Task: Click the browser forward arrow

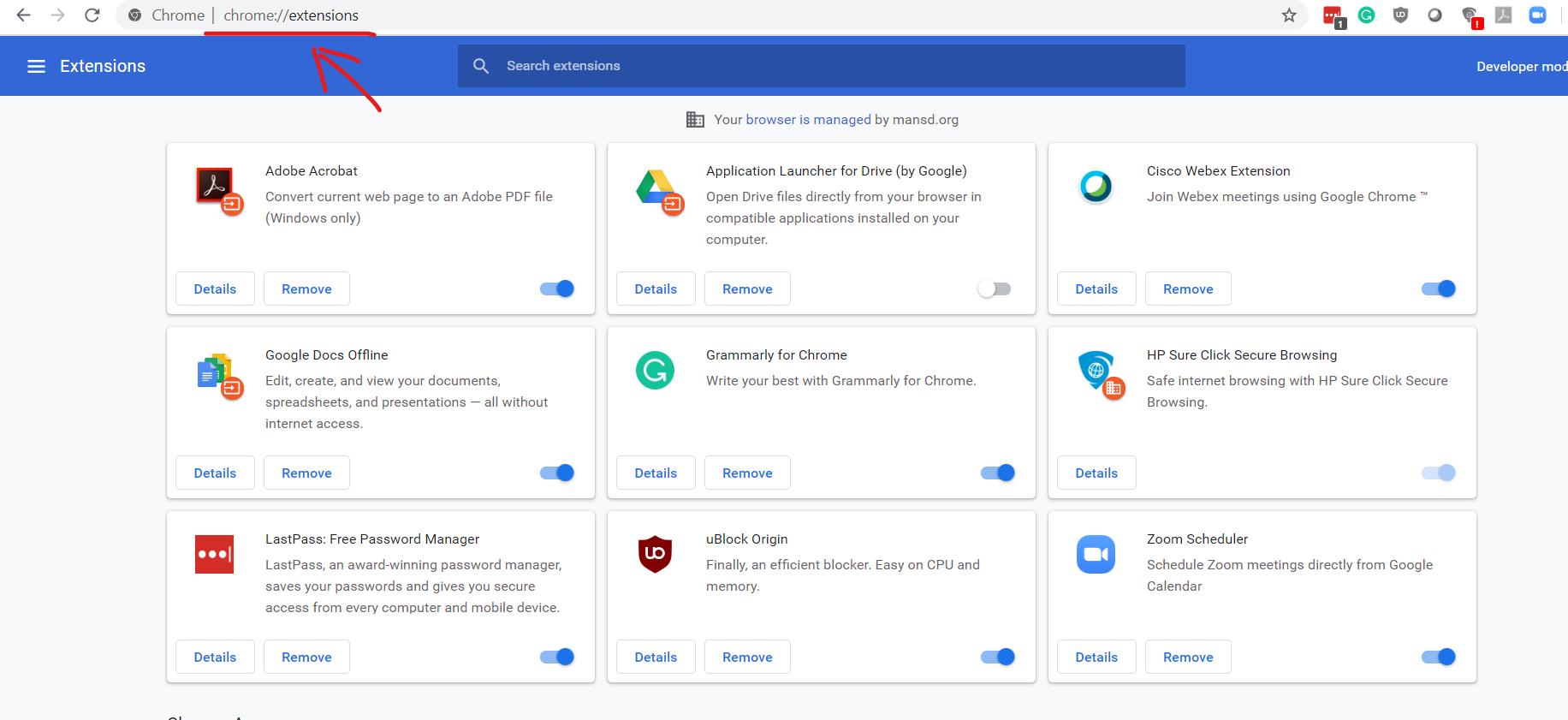Action: (57, 15)
